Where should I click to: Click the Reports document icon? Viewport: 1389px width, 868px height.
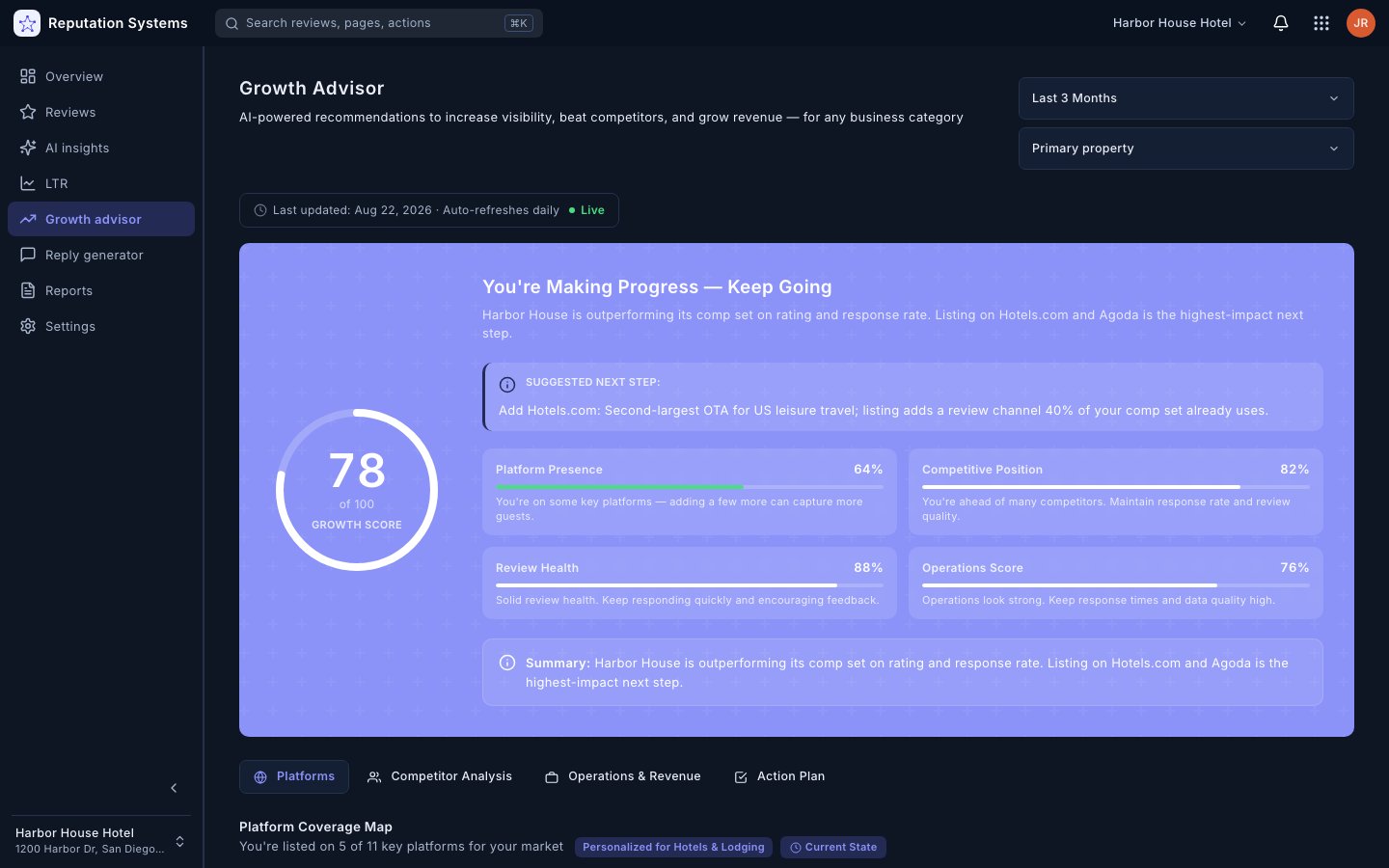pos(28,290)
